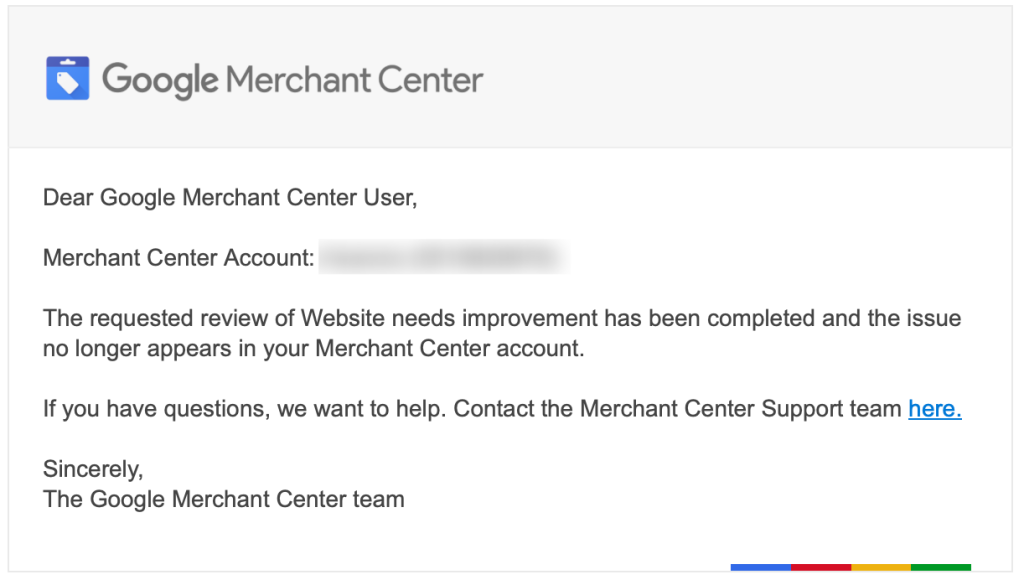1024x585 pixels.
Task: Click the "Merchant Center Account:" label
Action: click(179, 258)
